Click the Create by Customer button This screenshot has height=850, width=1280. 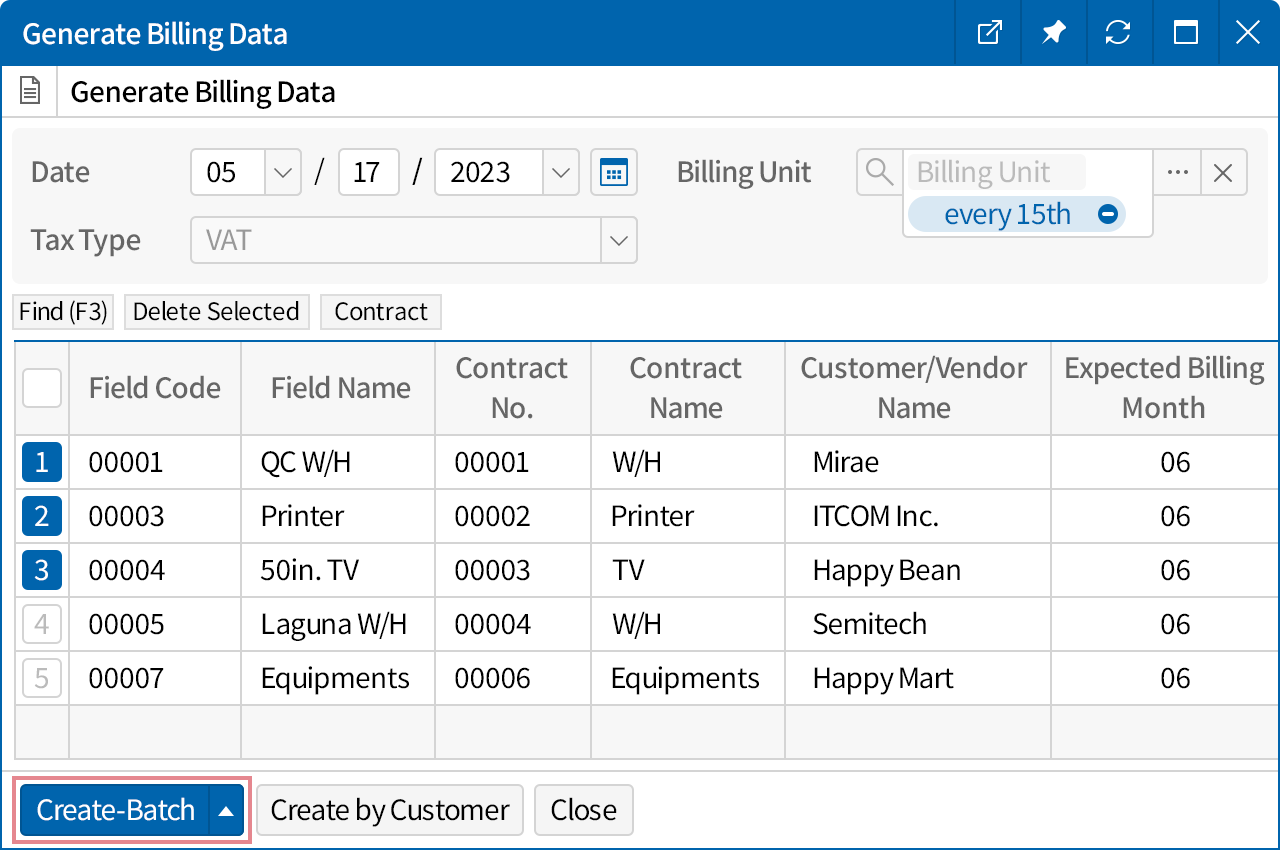tap(390, 810)
